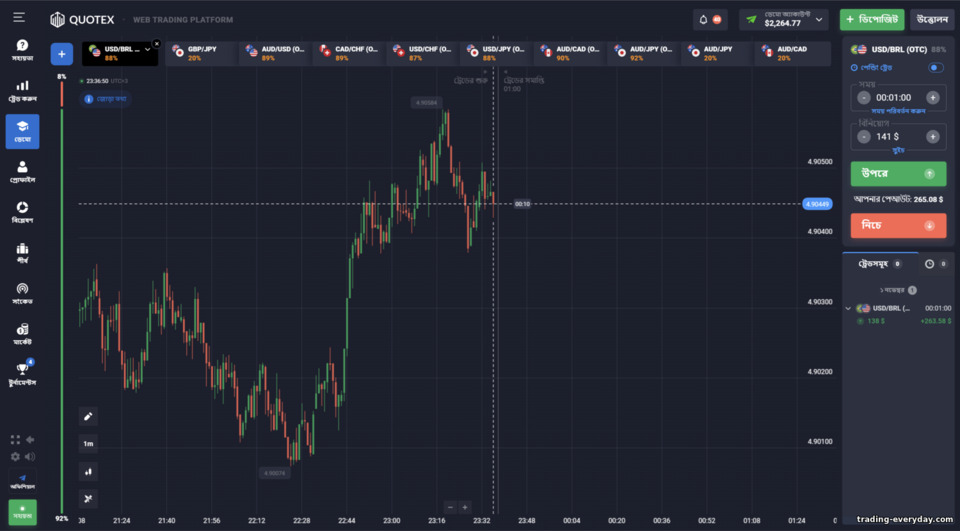Click the green Up trade button
960x531 pixels.
(x=898, y=174)
